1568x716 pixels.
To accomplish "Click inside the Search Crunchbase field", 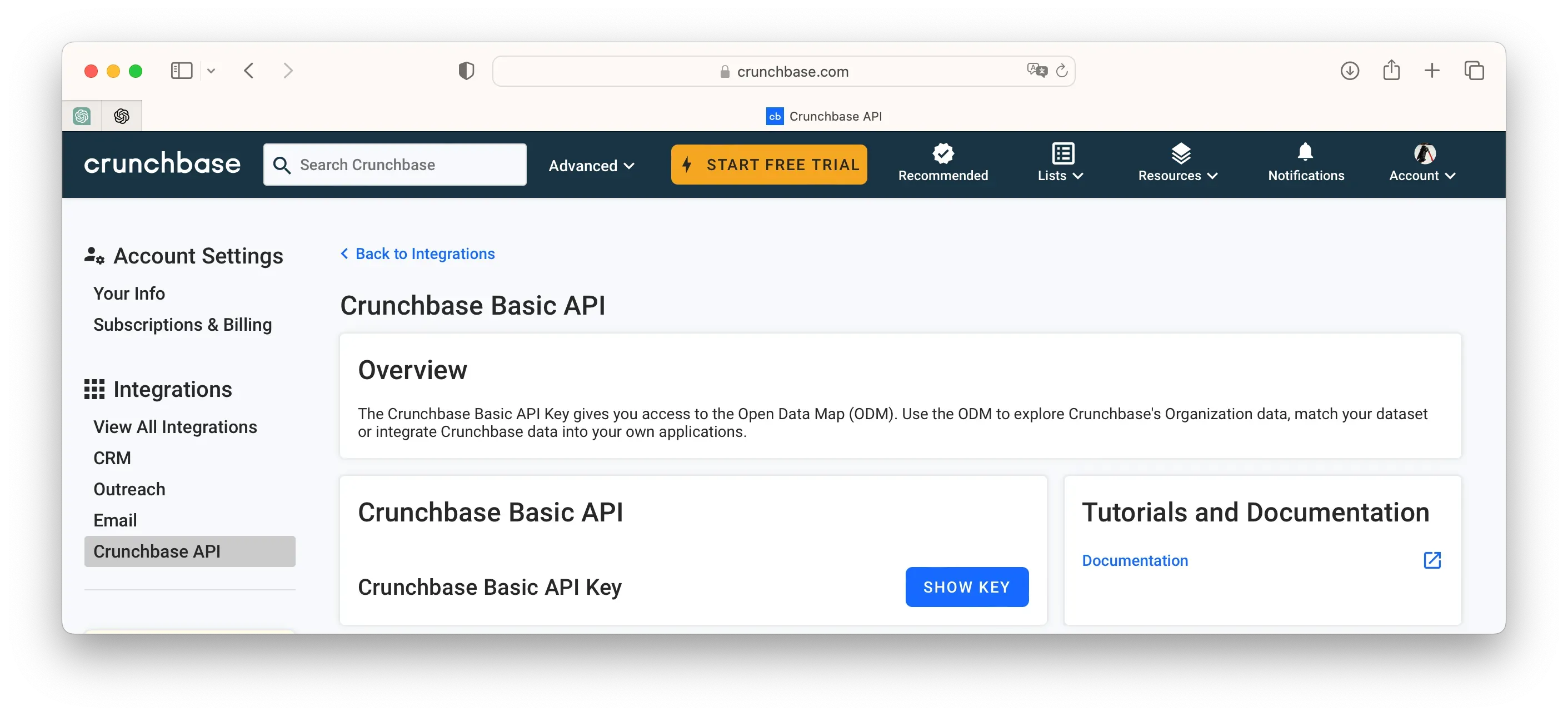I will tap(396, 165).
